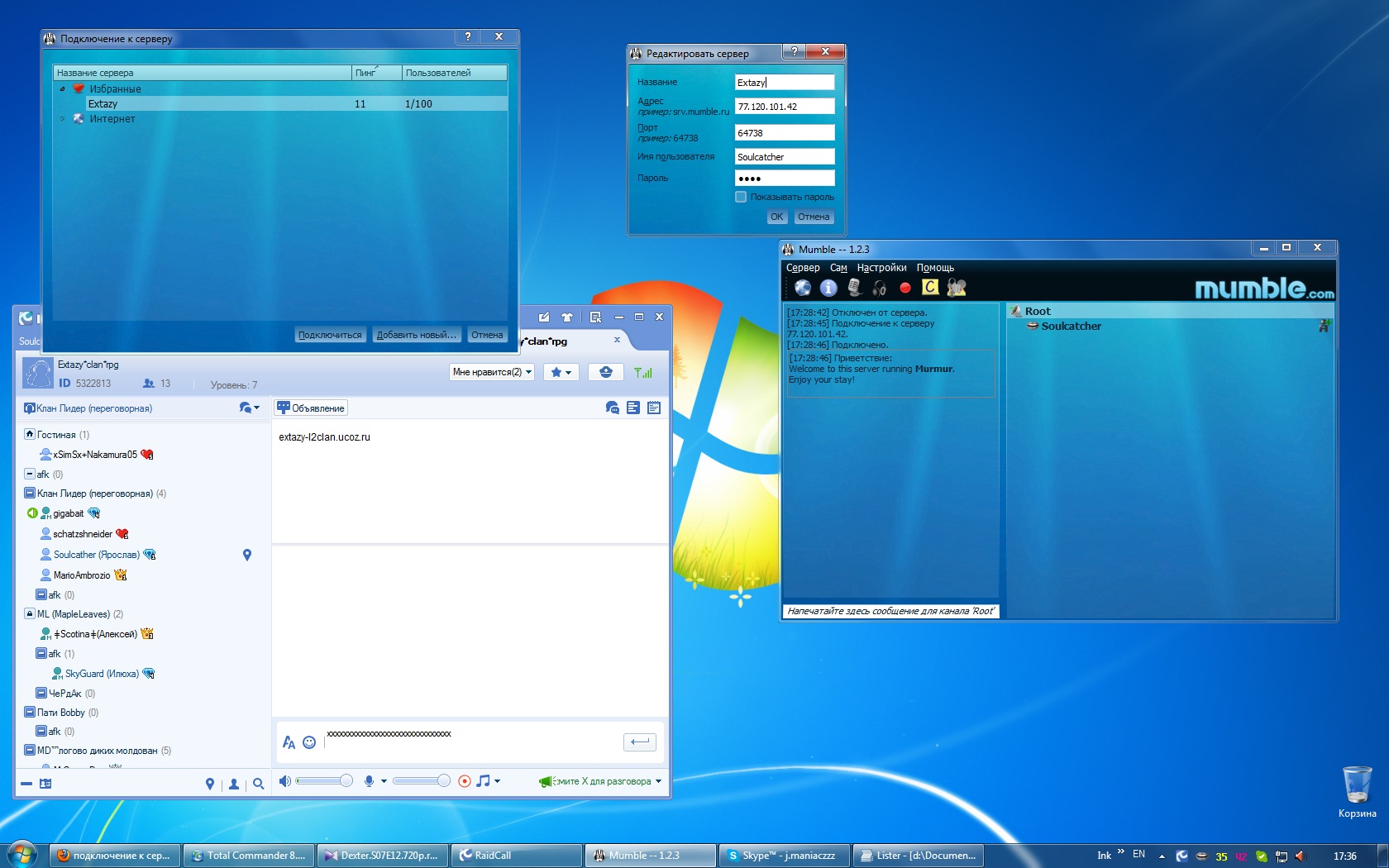Open the music note dropdown arrow

497,781
